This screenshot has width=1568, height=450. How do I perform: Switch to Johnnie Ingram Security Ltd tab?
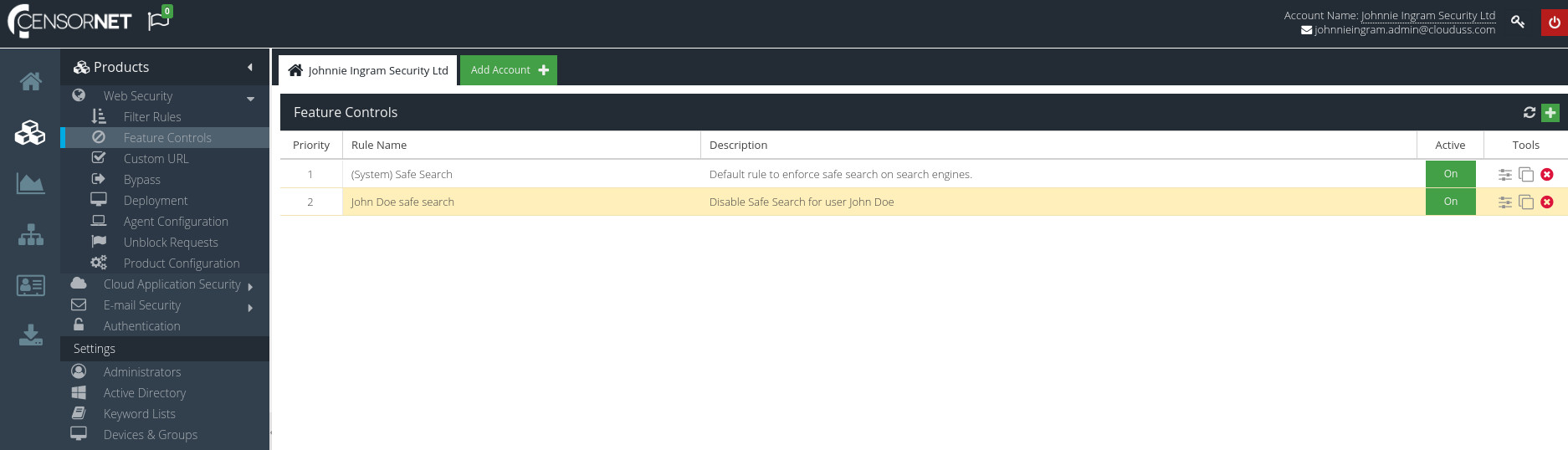pyautogui.click(x=367, y=70)
